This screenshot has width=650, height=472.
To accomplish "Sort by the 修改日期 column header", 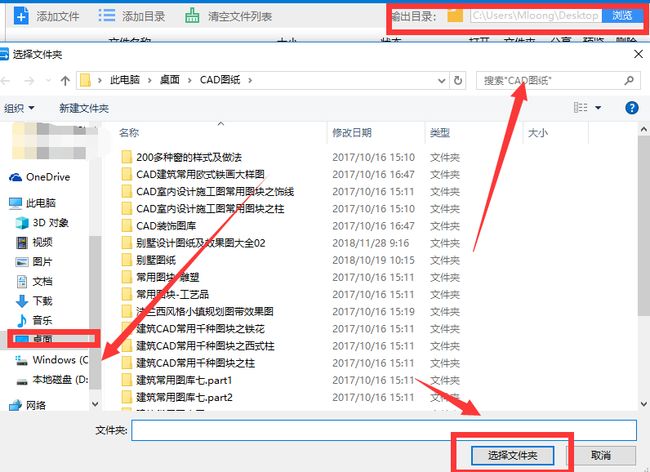I will click(352, 133).
